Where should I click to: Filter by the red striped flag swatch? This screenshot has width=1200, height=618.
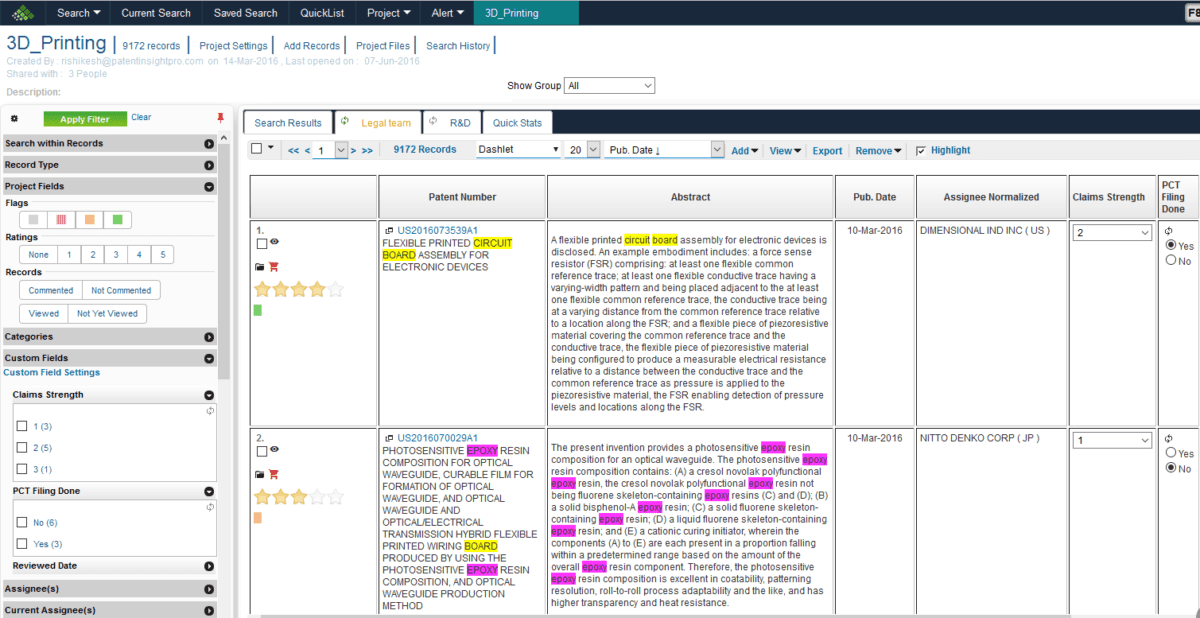click(x=62, y=219)
